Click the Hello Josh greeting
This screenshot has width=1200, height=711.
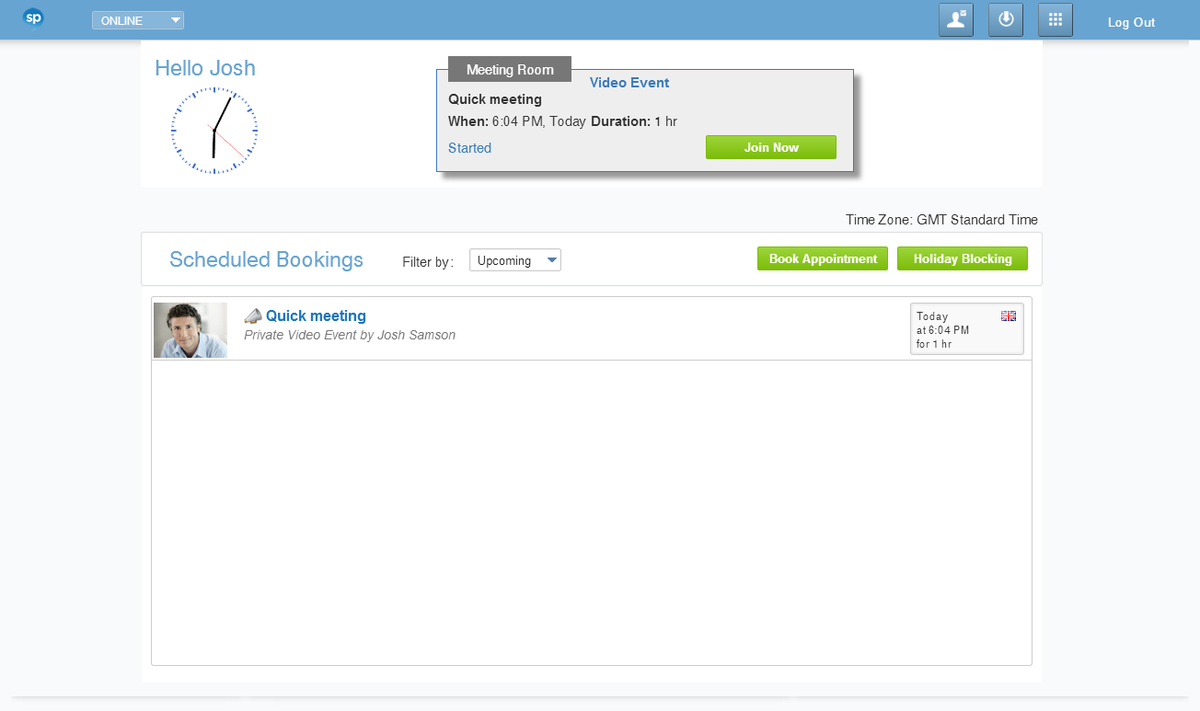tap(205, 68)
